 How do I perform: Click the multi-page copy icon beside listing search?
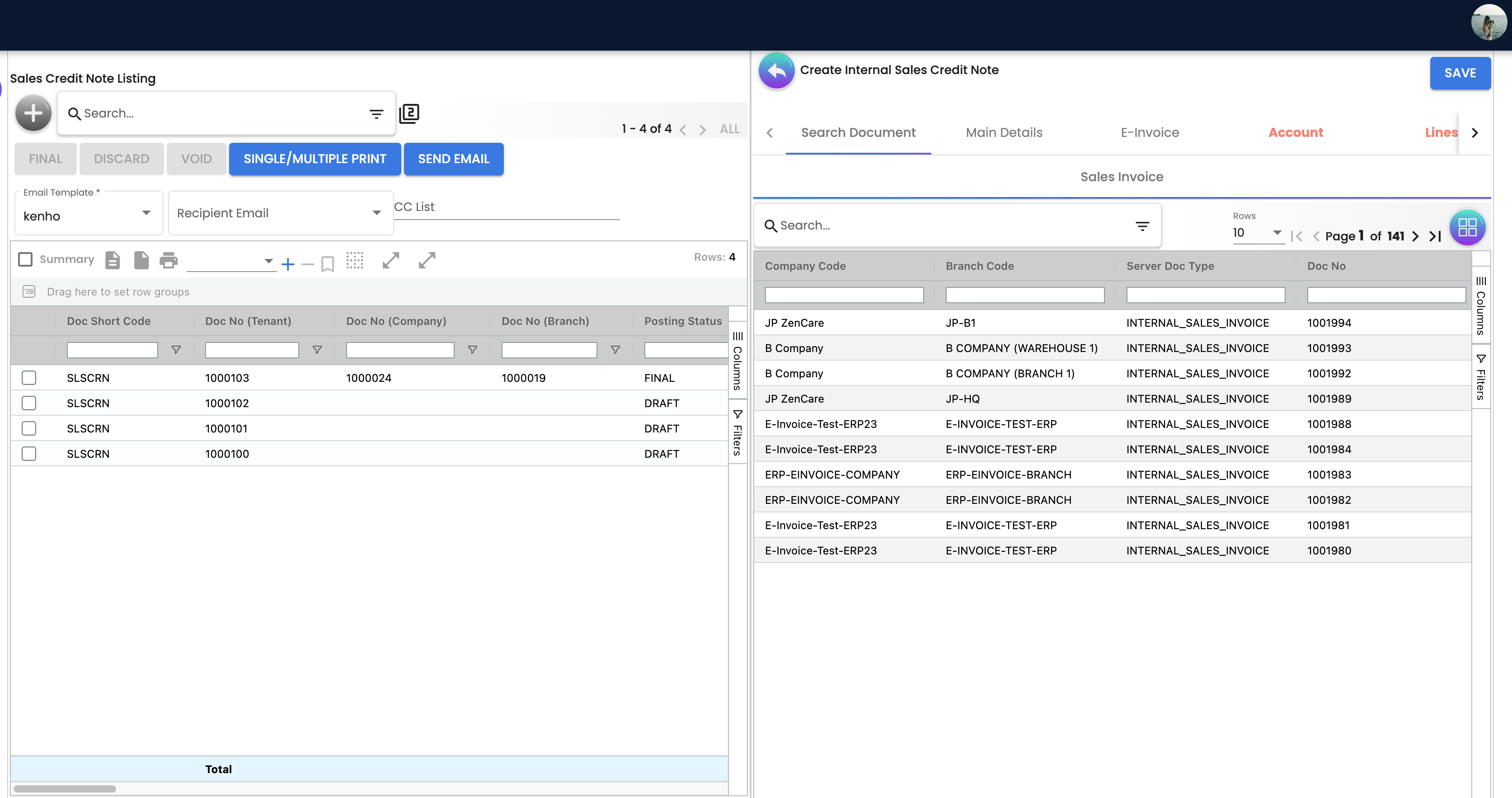click(409, 113)
